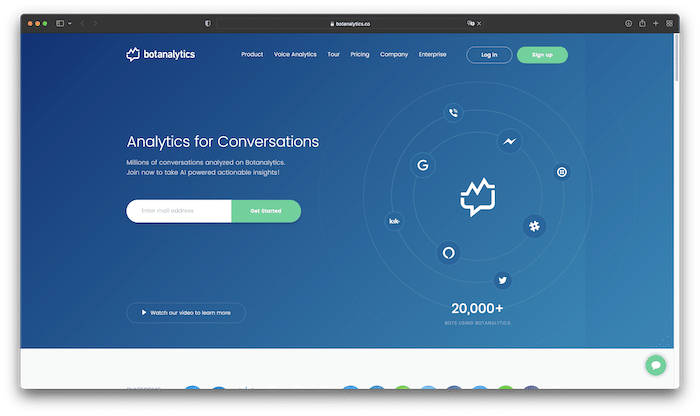This screenshot has height=416, width=700.
Task: Click the botanalytics logo in header
Action: [160, 54]
